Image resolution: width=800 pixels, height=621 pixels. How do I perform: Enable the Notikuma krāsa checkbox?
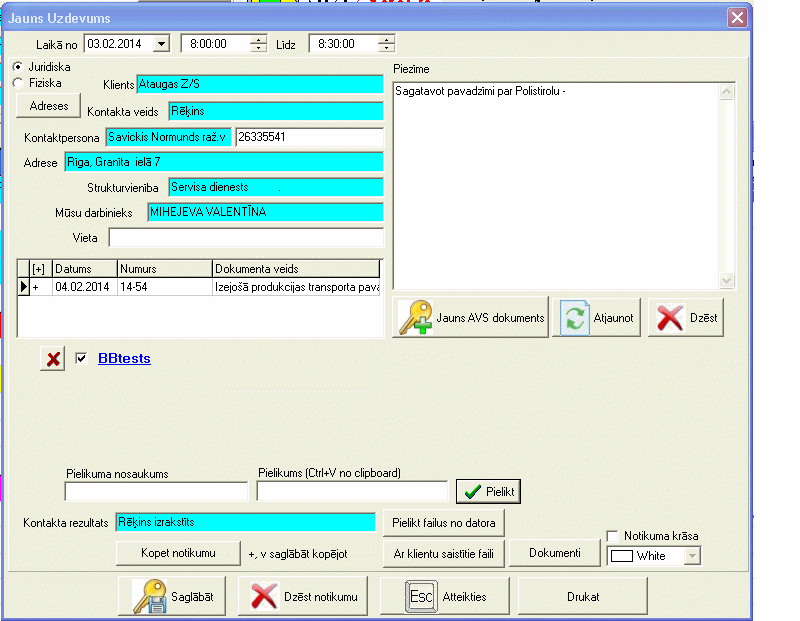click(x=612, y=536)
